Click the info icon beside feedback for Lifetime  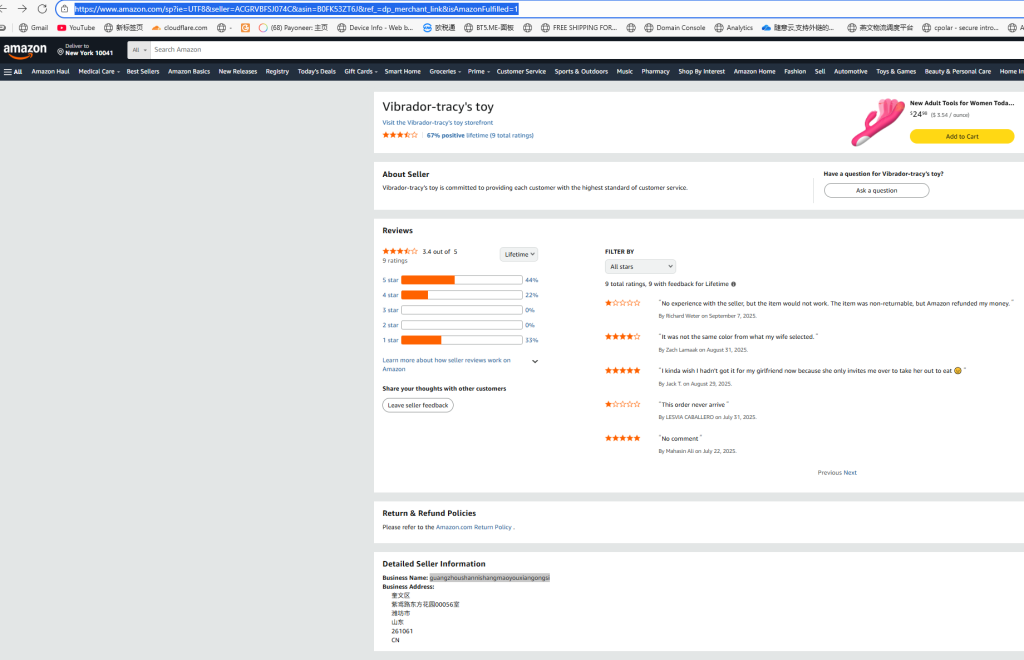tap(733, 284)
